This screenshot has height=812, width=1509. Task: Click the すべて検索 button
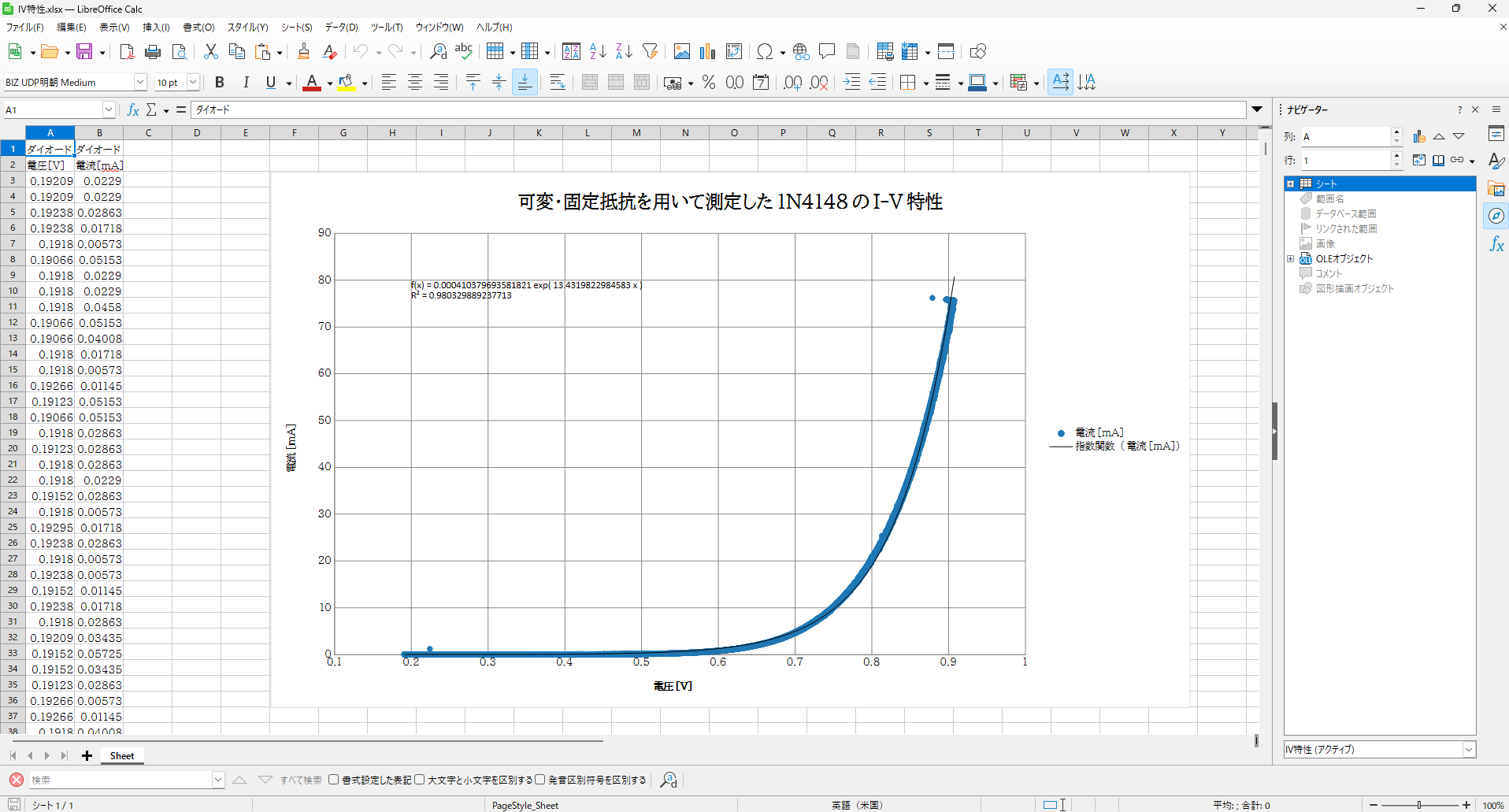point(301,780)
